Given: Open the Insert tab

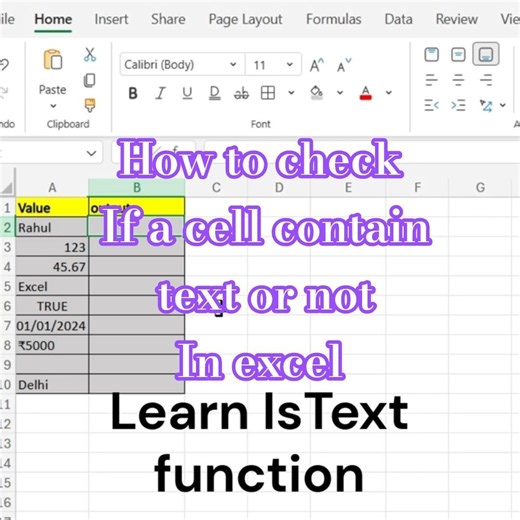Looking at the screenshot, I should click(111, 19).
